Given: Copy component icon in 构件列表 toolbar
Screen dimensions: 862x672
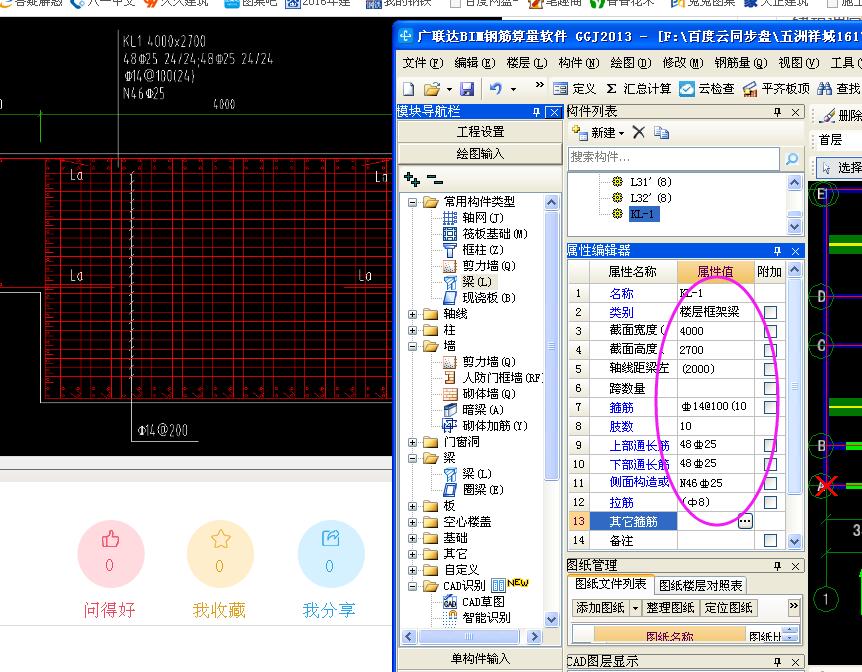Looking at the screenshot, I should [x=661, y=133].
